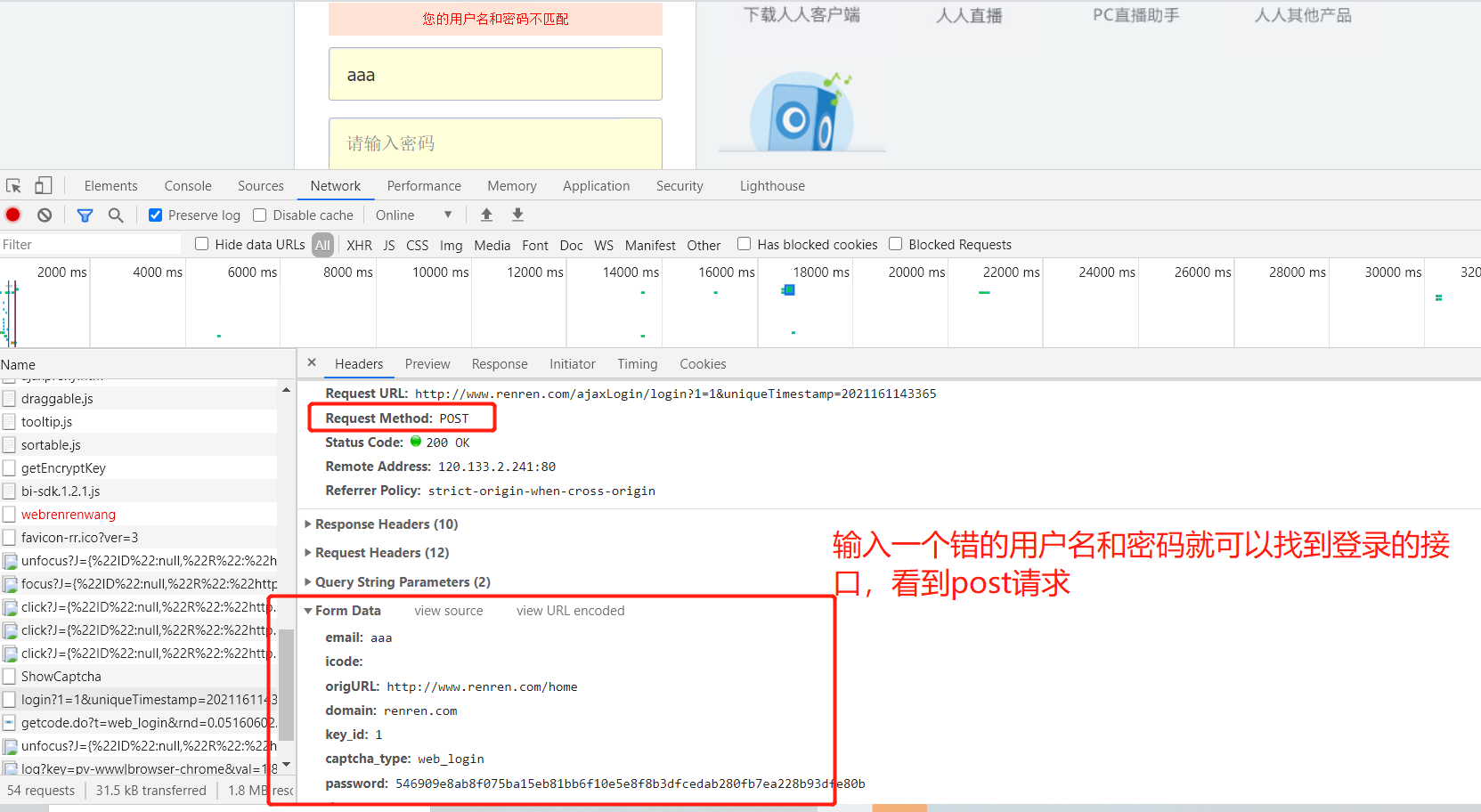
Task: Expand Request Headers section
Action: pos(377,553)
